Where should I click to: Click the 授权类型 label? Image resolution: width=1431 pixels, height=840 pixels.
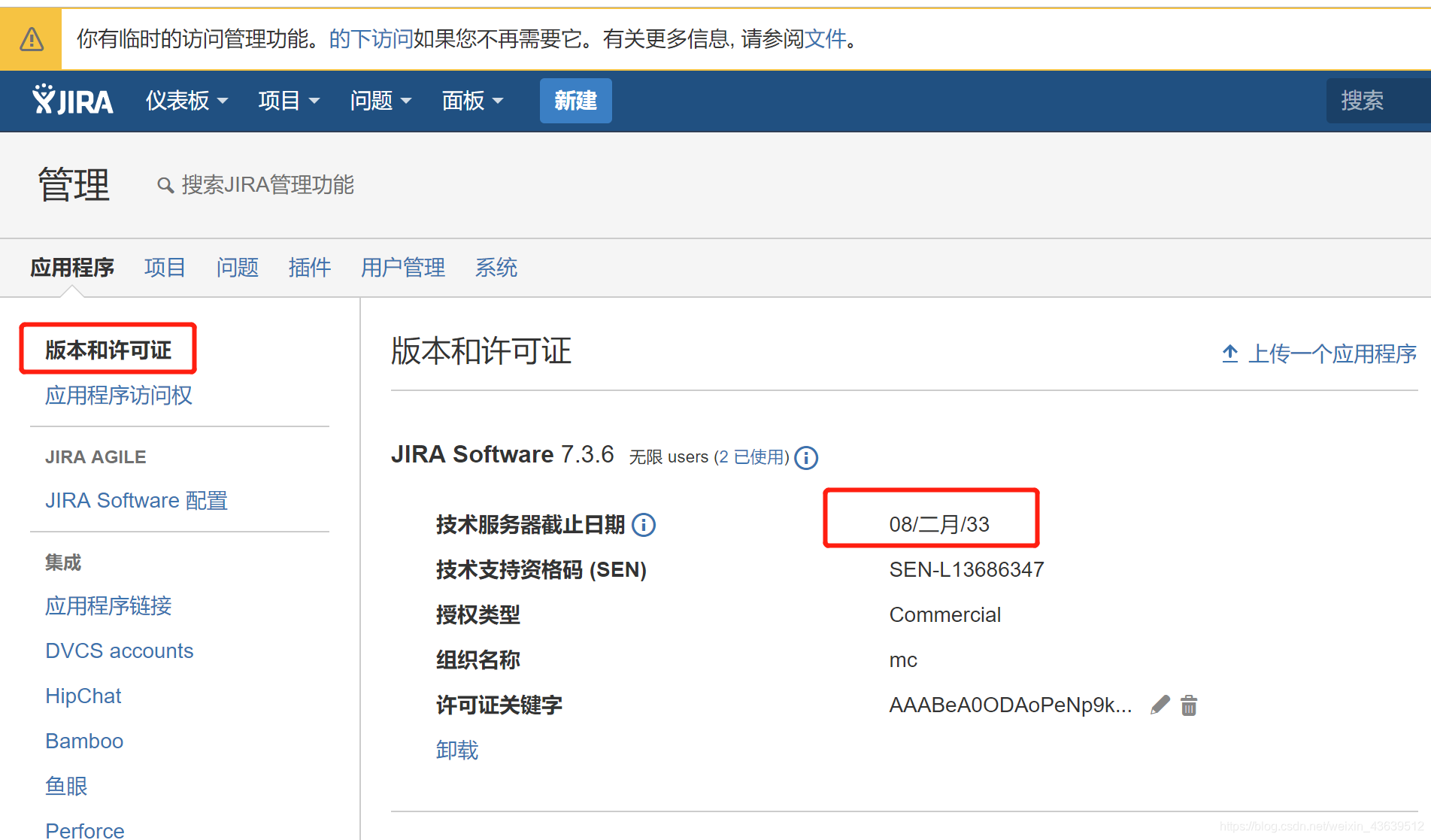pos(478,615)
